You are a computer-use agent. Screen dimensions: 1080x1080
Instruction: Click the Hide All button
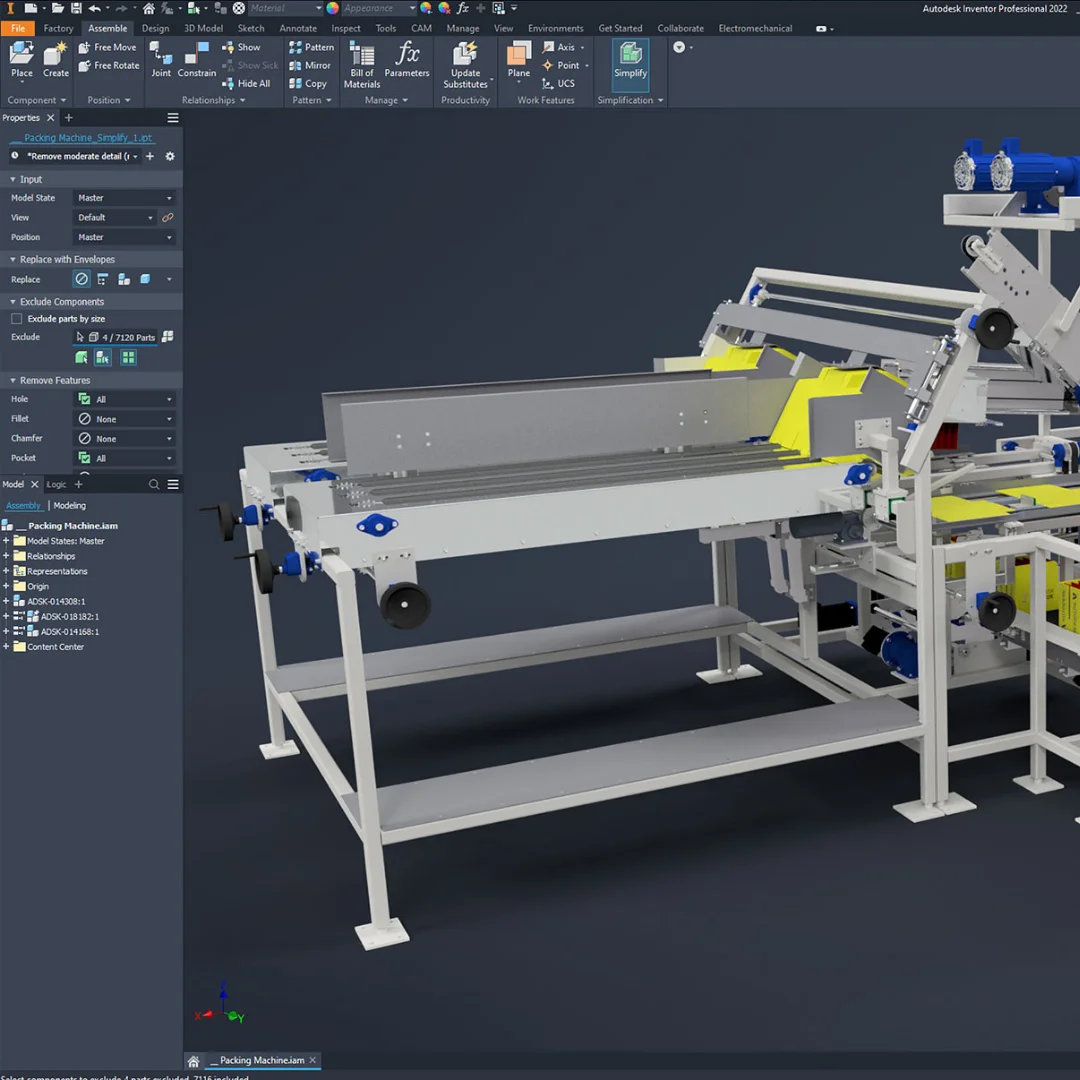pyautogui.click(x=246, y=84)
